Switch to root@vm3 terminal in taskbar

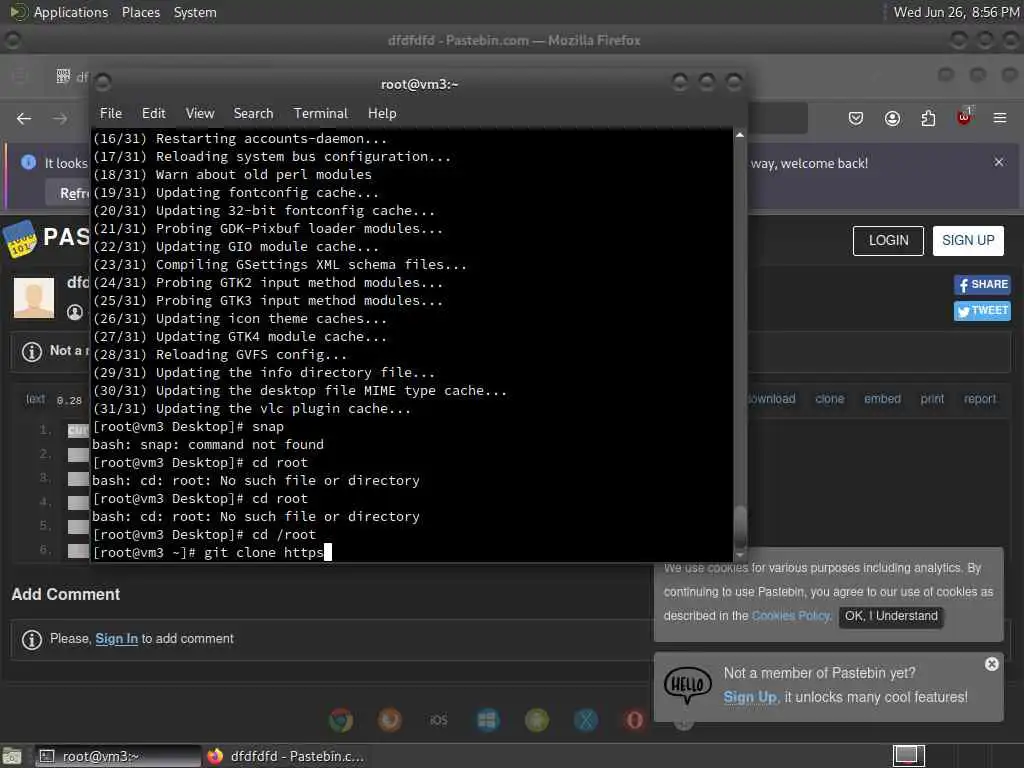pos(118,756)
